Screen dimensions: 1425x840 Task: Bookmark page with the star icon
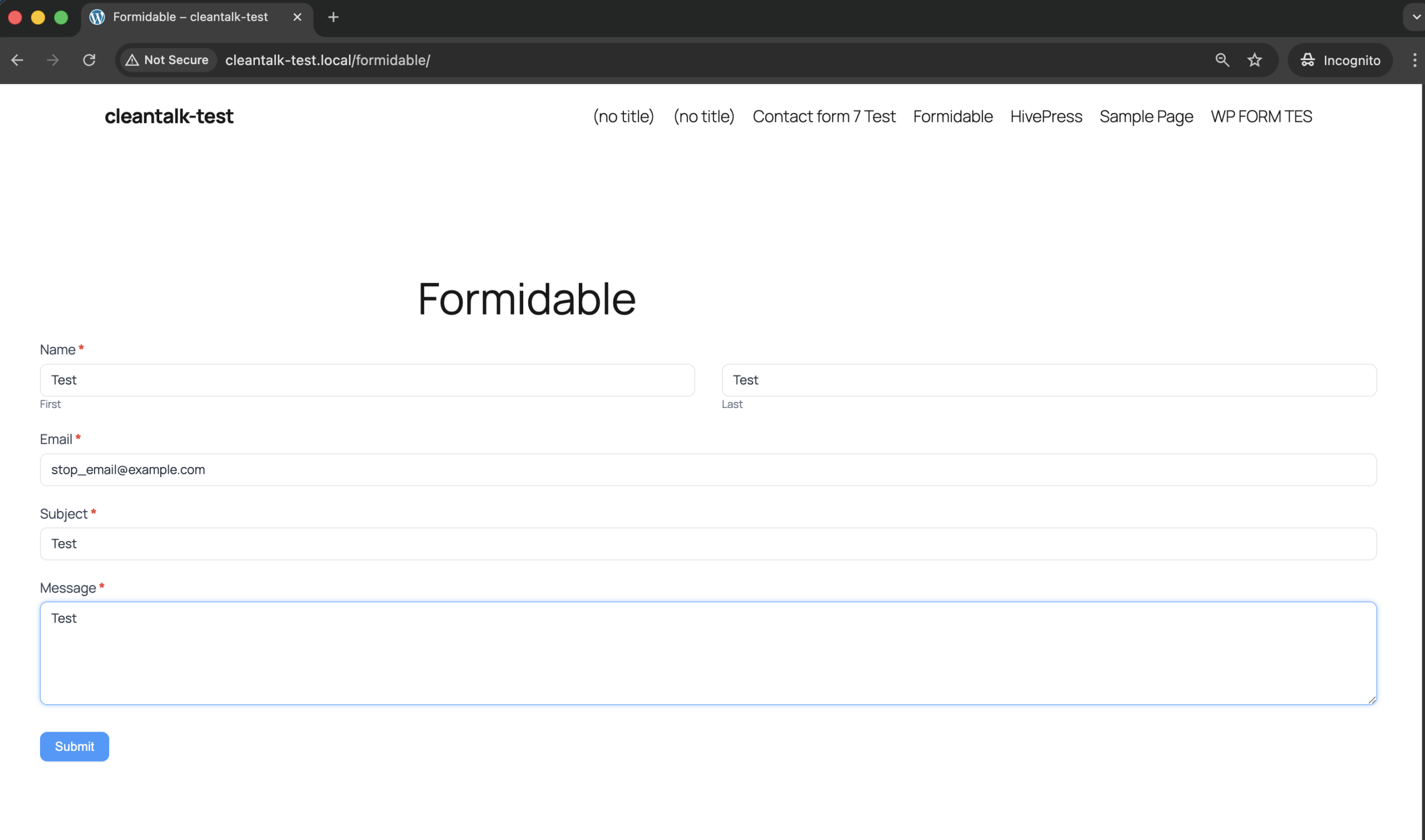[x=1254, y=60]
